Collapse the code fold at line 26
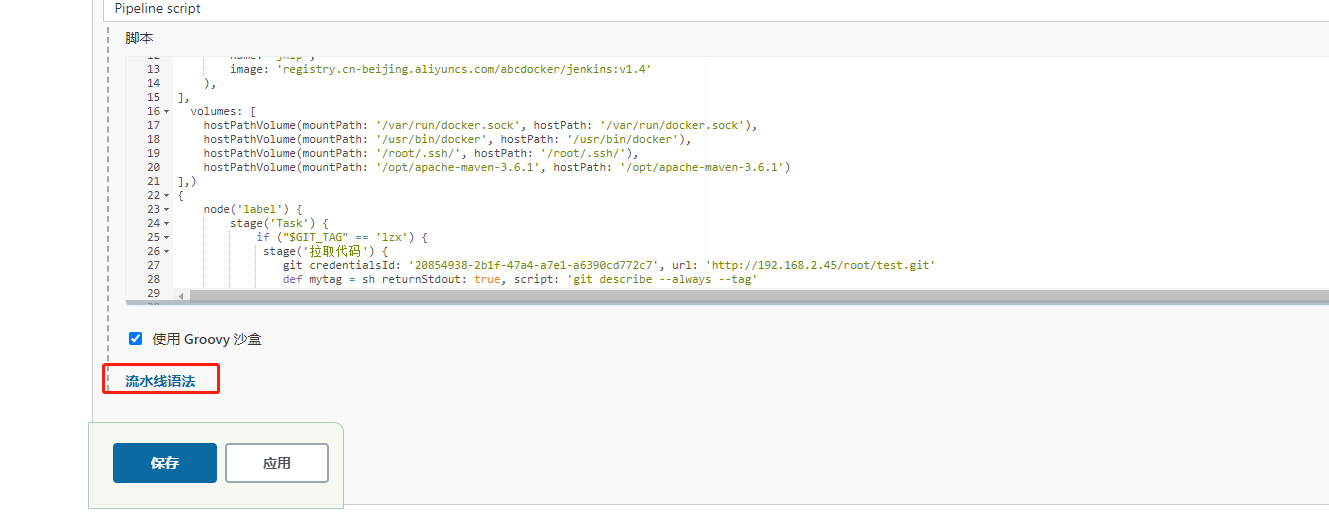1329x512 pixels. click(167, 251)
